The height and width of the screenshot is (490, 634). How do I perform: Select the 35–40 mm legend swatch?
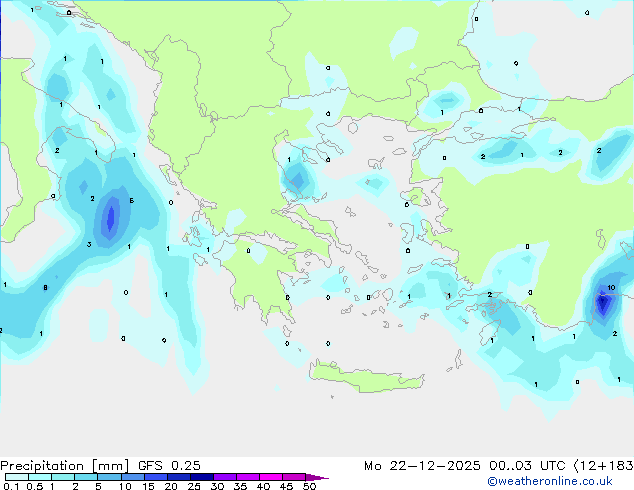coord(248,477)
